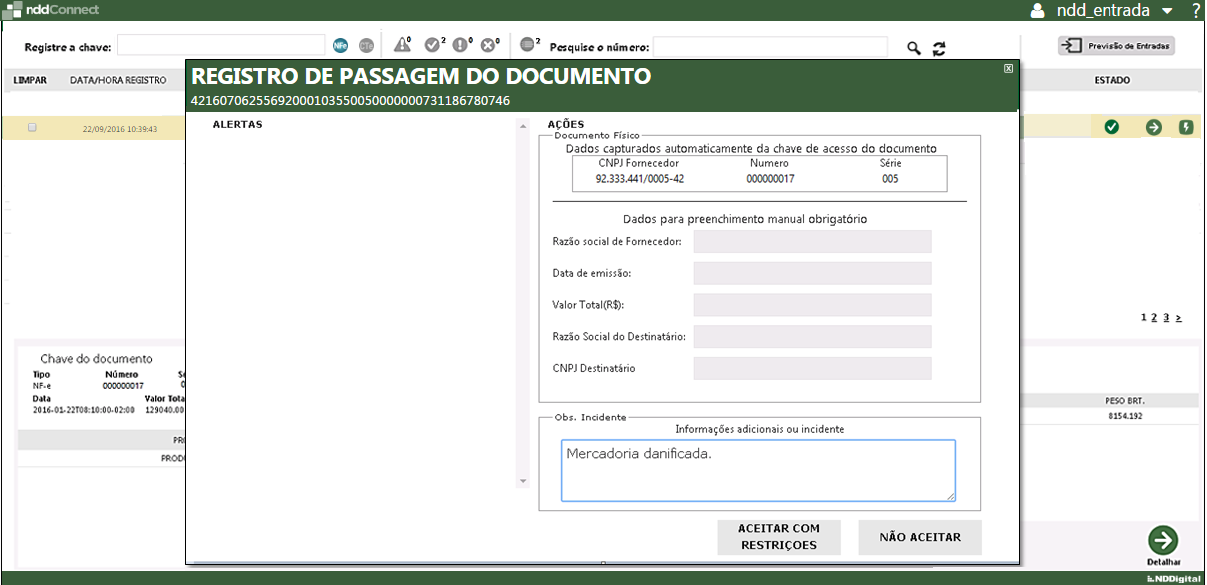The image size is (1207, 585).
Task: Click the NFe document type icon
Action: coord(341,46)
